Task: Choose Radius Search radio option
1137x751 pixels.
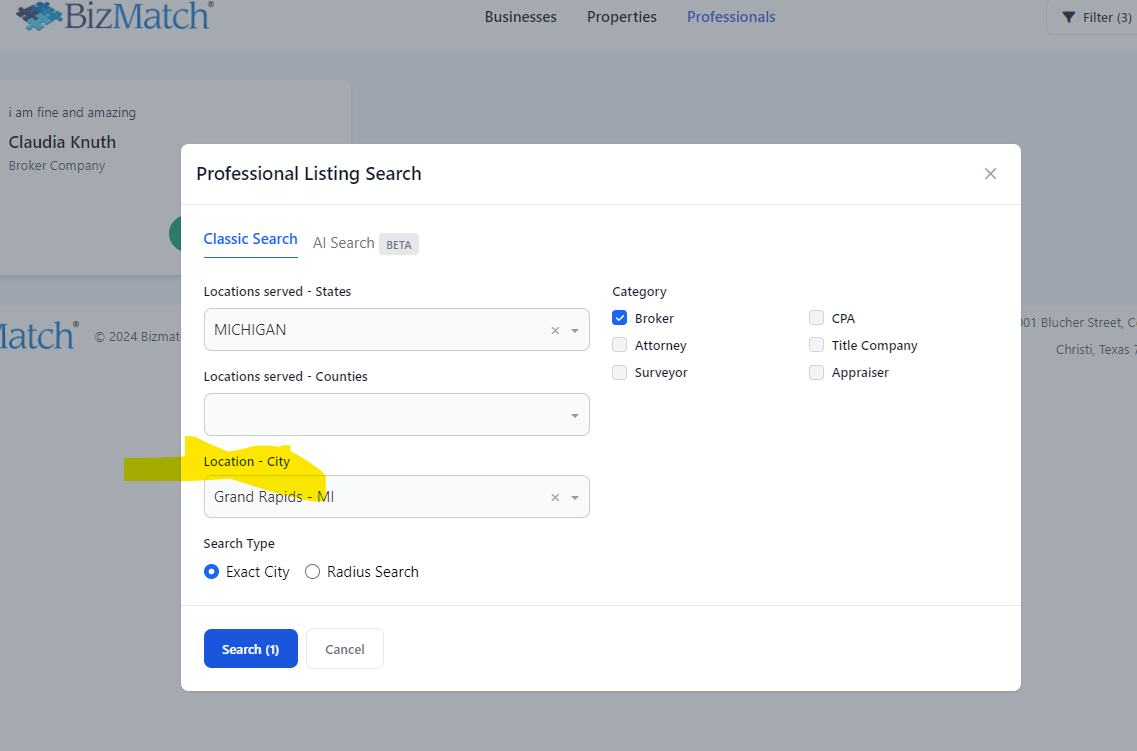Action: 312,572
